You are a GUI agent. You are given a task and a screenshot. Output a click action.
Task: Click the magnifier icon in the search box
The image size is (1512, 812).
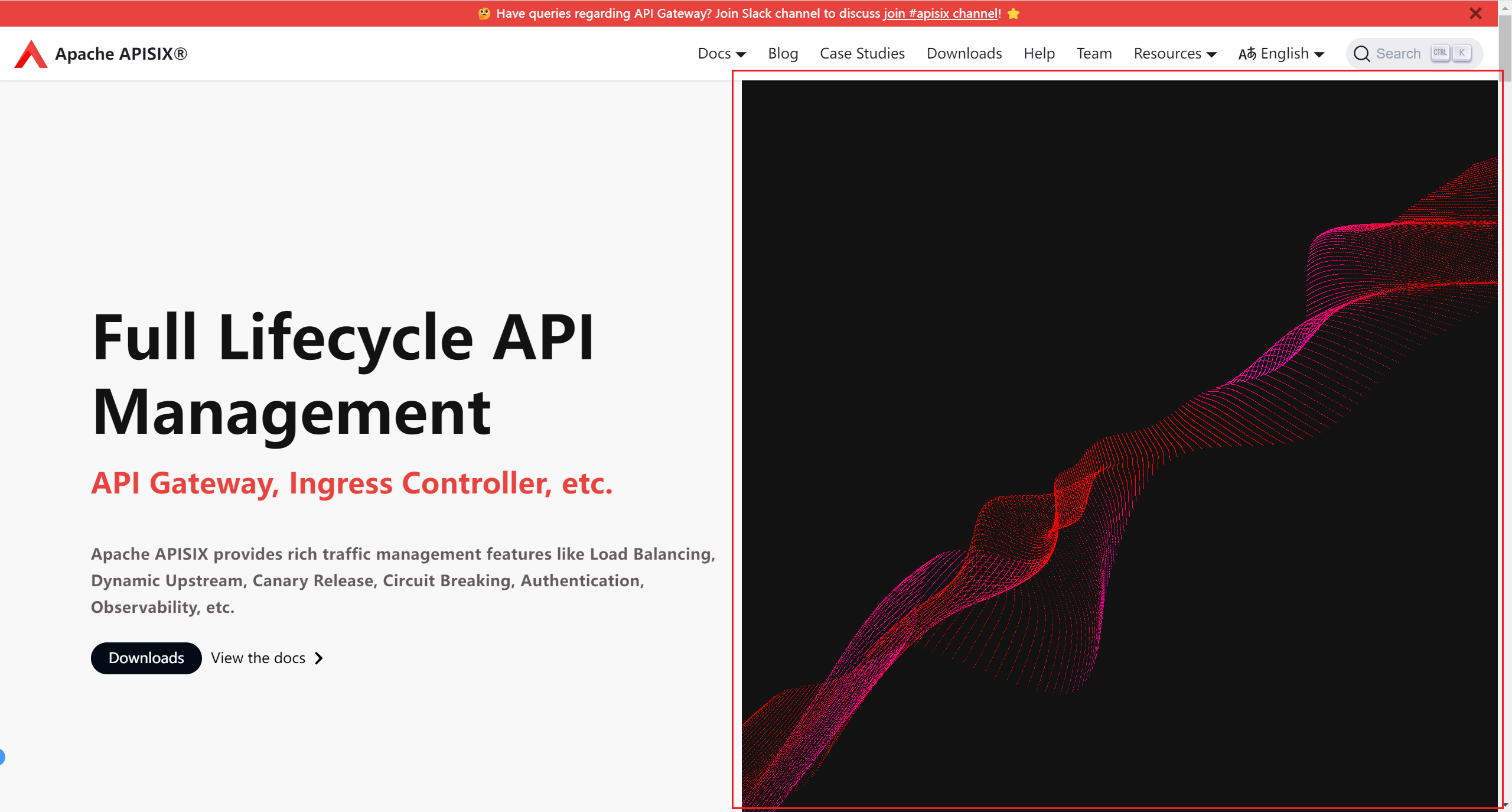pyautogui.click(x=1361, y=54)
